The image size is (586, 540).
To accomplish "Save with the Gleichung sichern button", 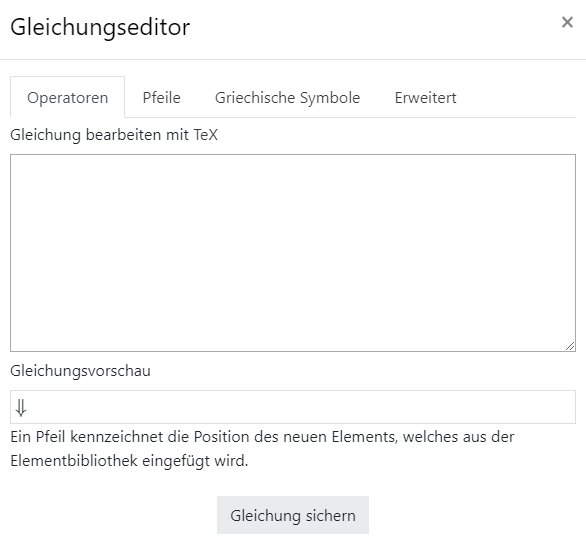I will [293, 515].
